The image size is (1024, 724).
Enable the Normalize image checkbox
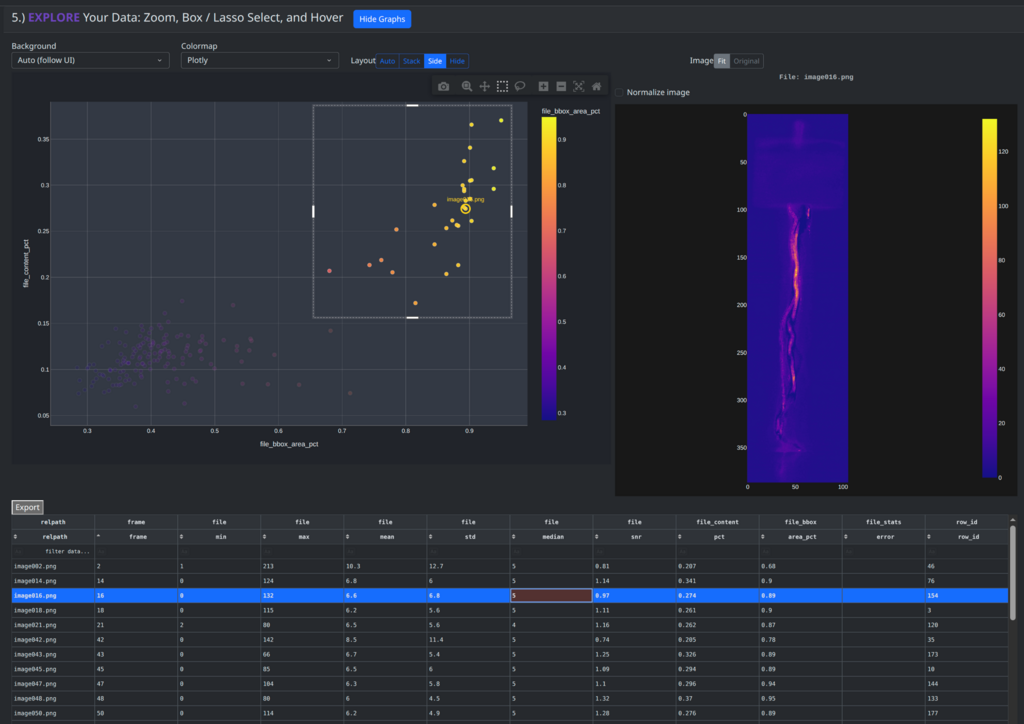click(619, 93)
